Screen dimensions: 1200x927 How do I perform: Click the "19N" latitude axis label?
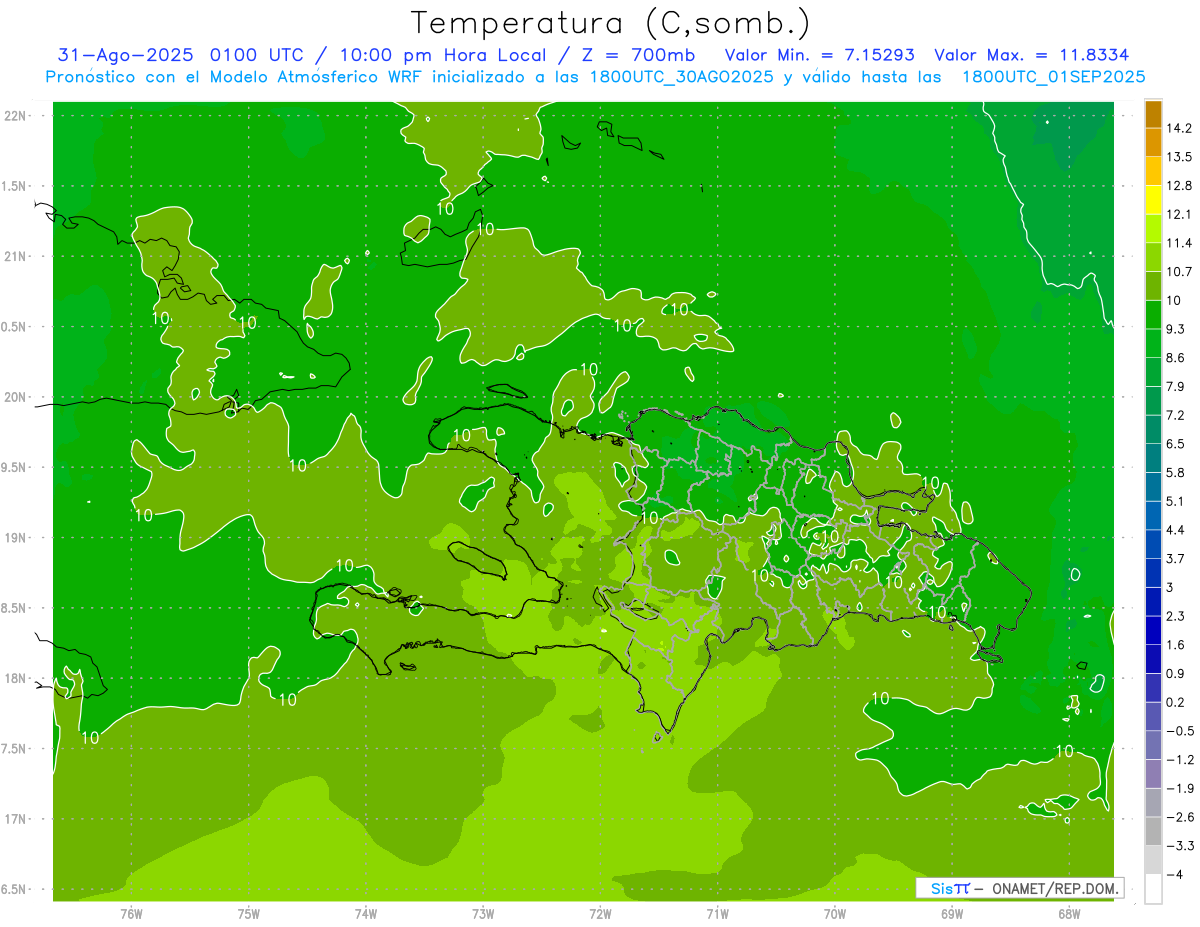tap(17, 538)
